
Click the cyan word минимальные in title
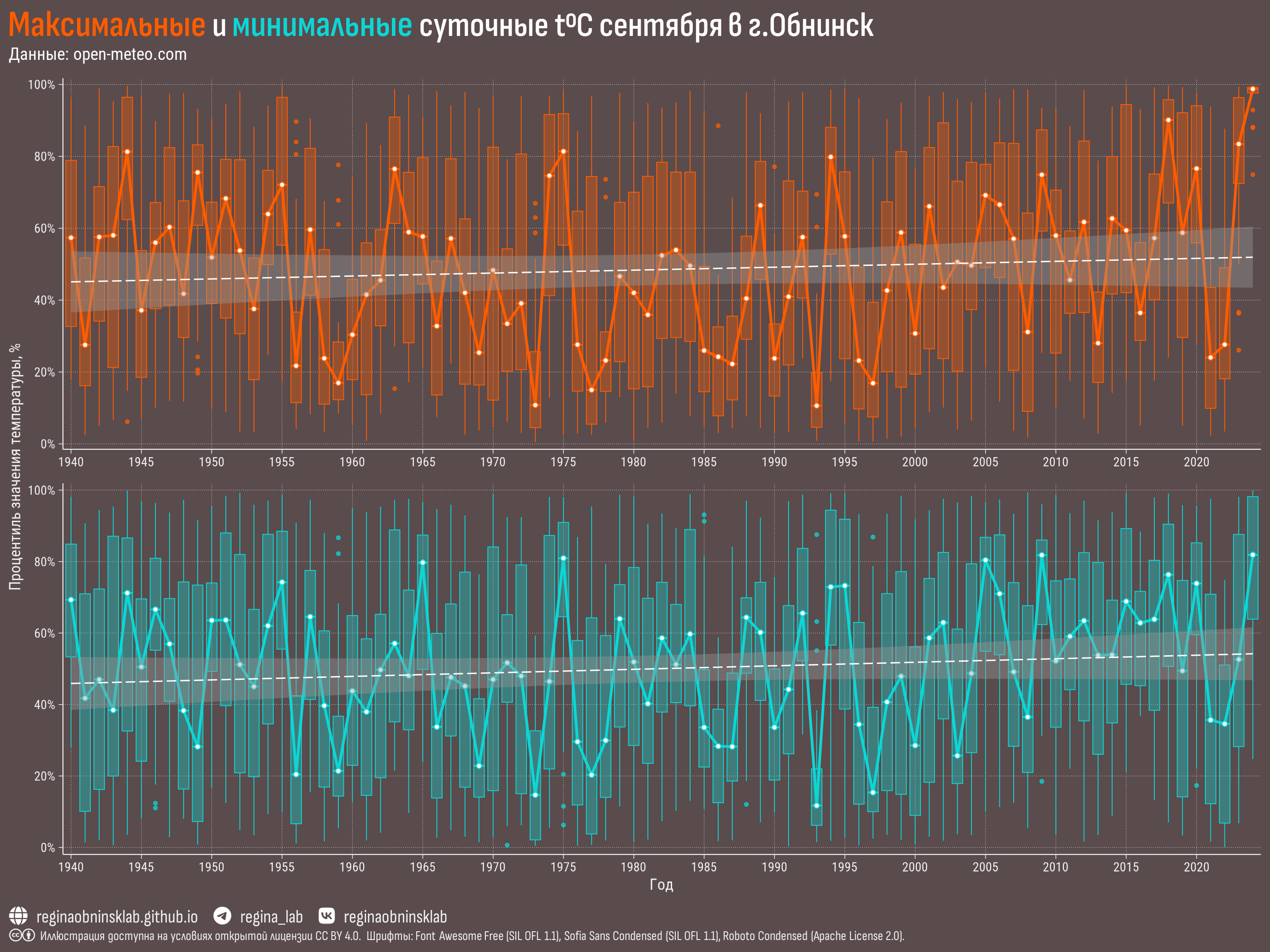[321, 26]
